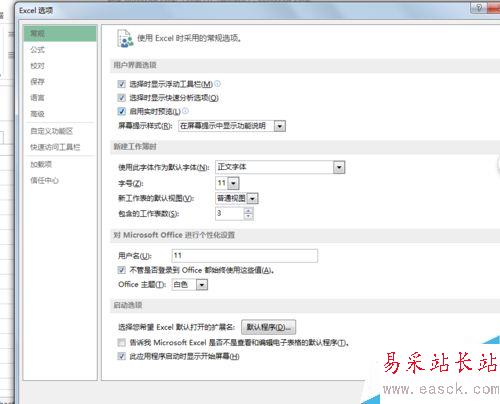Click the info icon beside 浮动工具栏 option
500x404 pixels.
click(x=217, y=83)
